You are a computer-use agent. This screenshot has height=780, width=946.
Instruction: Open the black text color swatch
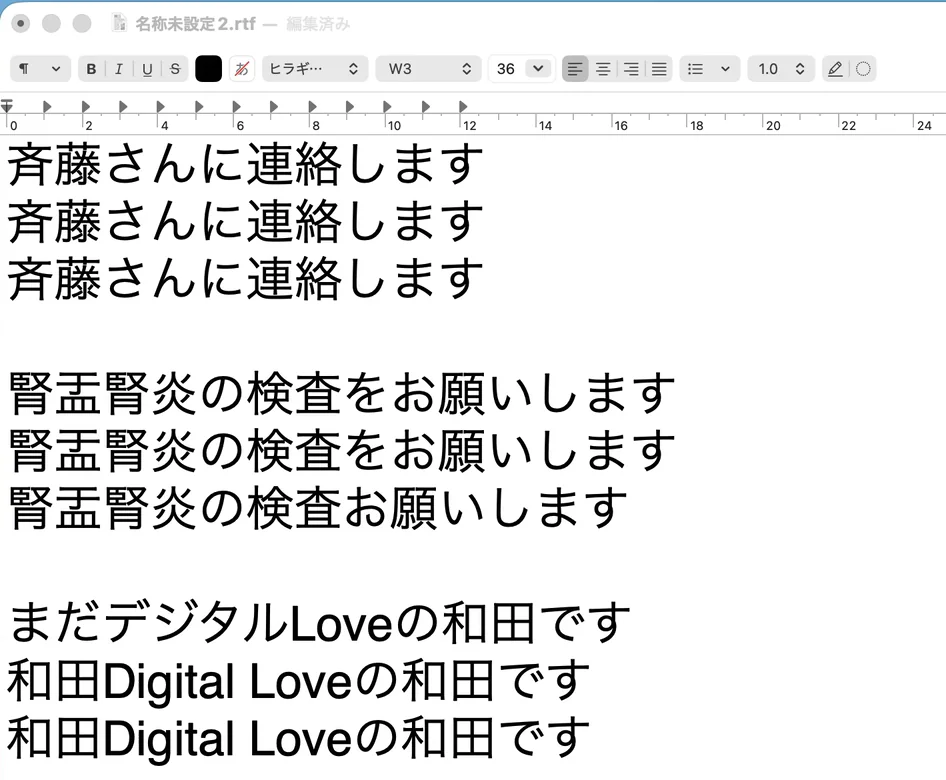[209, 69]
